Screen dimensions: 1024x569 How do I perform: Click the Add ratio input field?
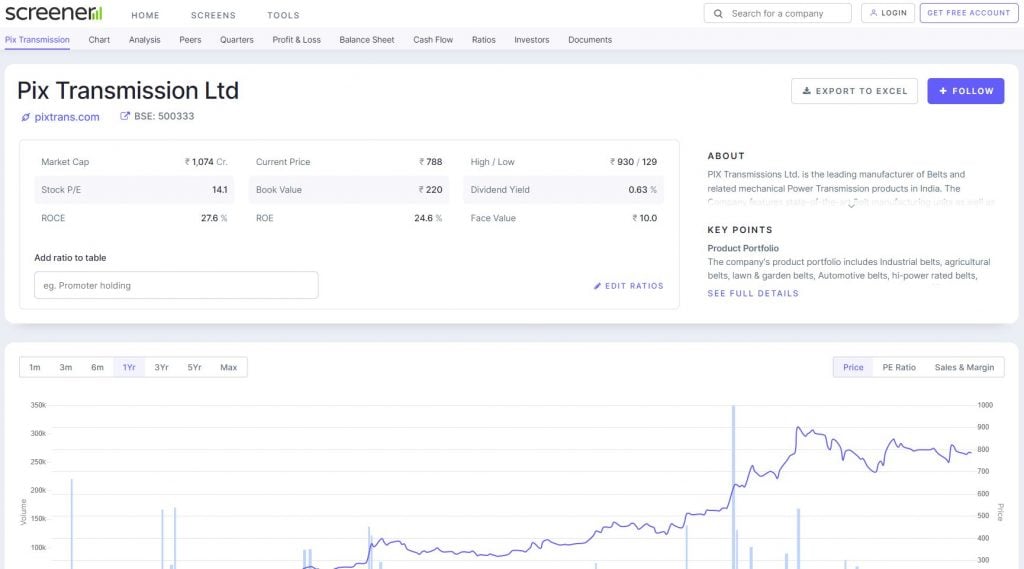(x=176, y=285)
